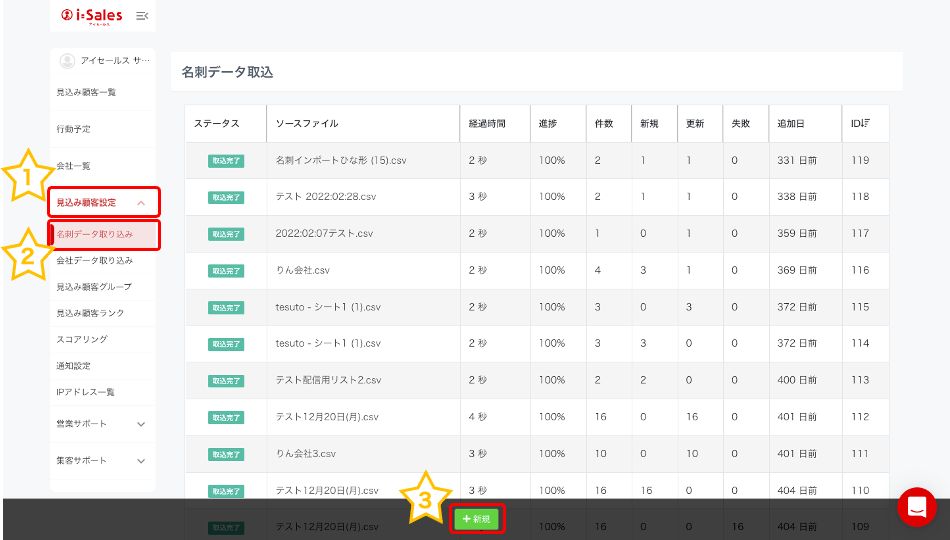Open the red chat support bubble
Viewport: 950px width, 540px height.
point(916,507)
